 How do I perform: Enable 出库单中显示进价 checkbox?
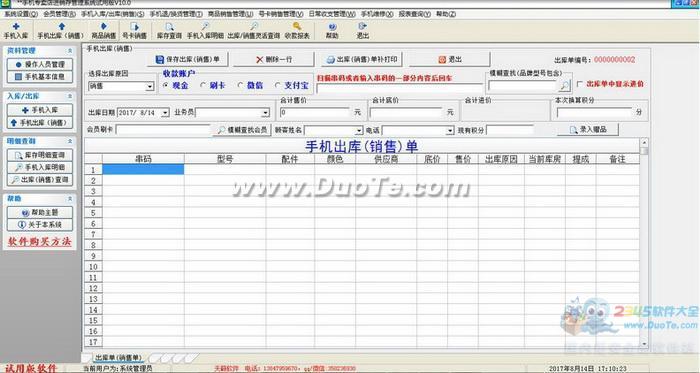click(579, 84)
